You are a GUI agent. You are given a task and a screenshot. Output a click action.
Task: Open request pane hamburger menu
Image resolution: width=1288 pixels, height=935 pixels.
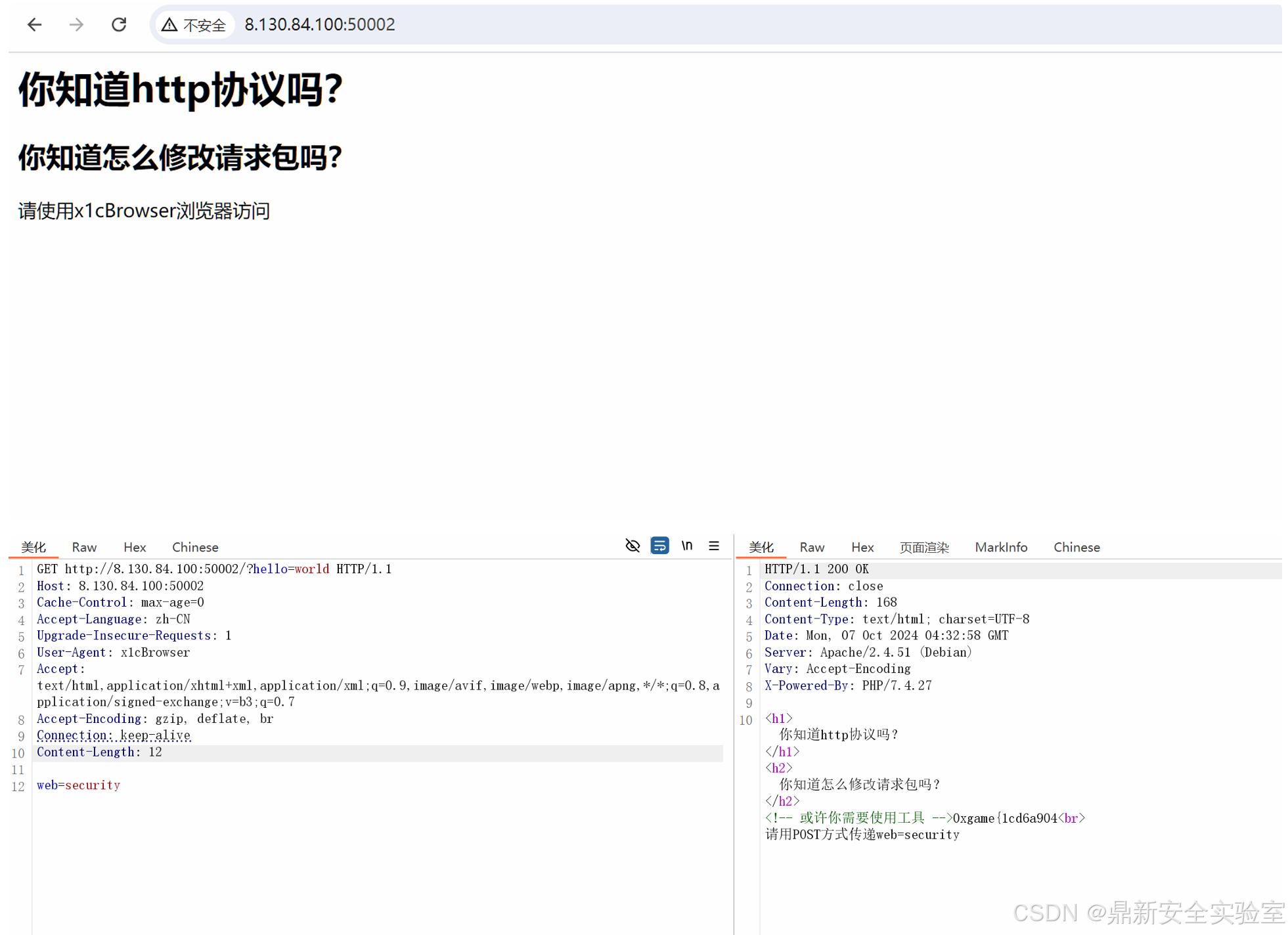point(714,546)
